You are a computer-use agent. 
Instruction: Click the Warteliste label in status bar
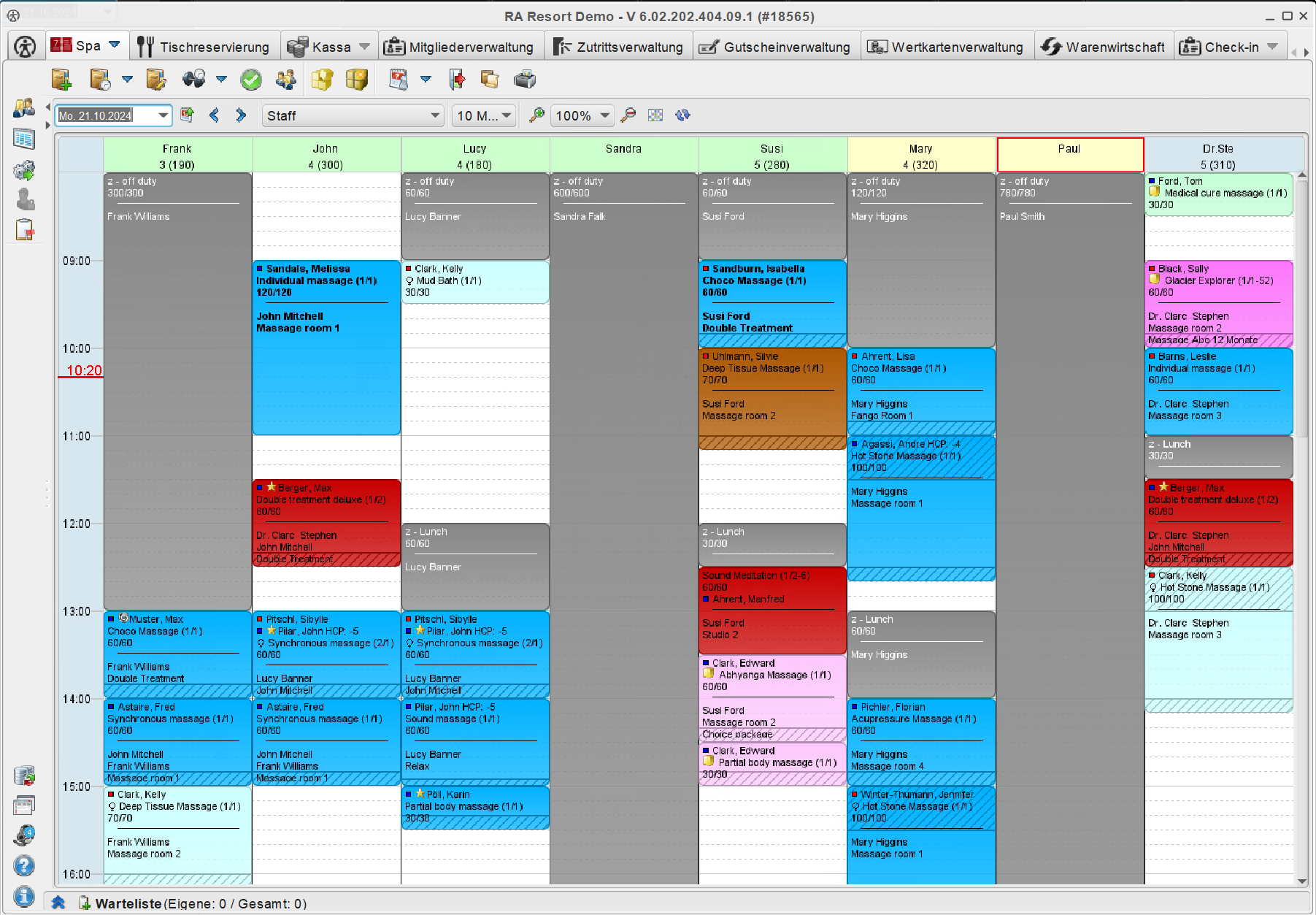(128, 903)
